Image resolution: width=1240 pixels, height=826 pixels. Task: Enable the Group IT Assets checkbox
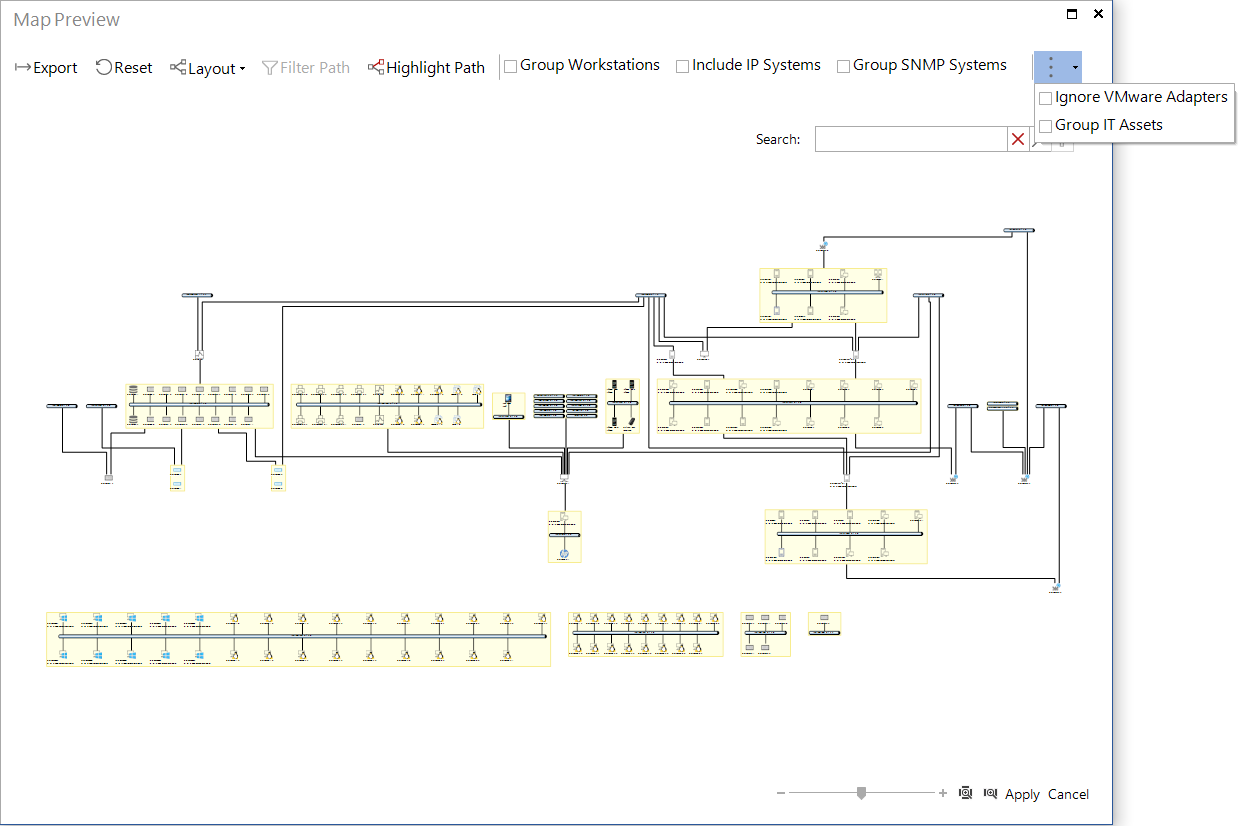click(x=1046, y=126)
